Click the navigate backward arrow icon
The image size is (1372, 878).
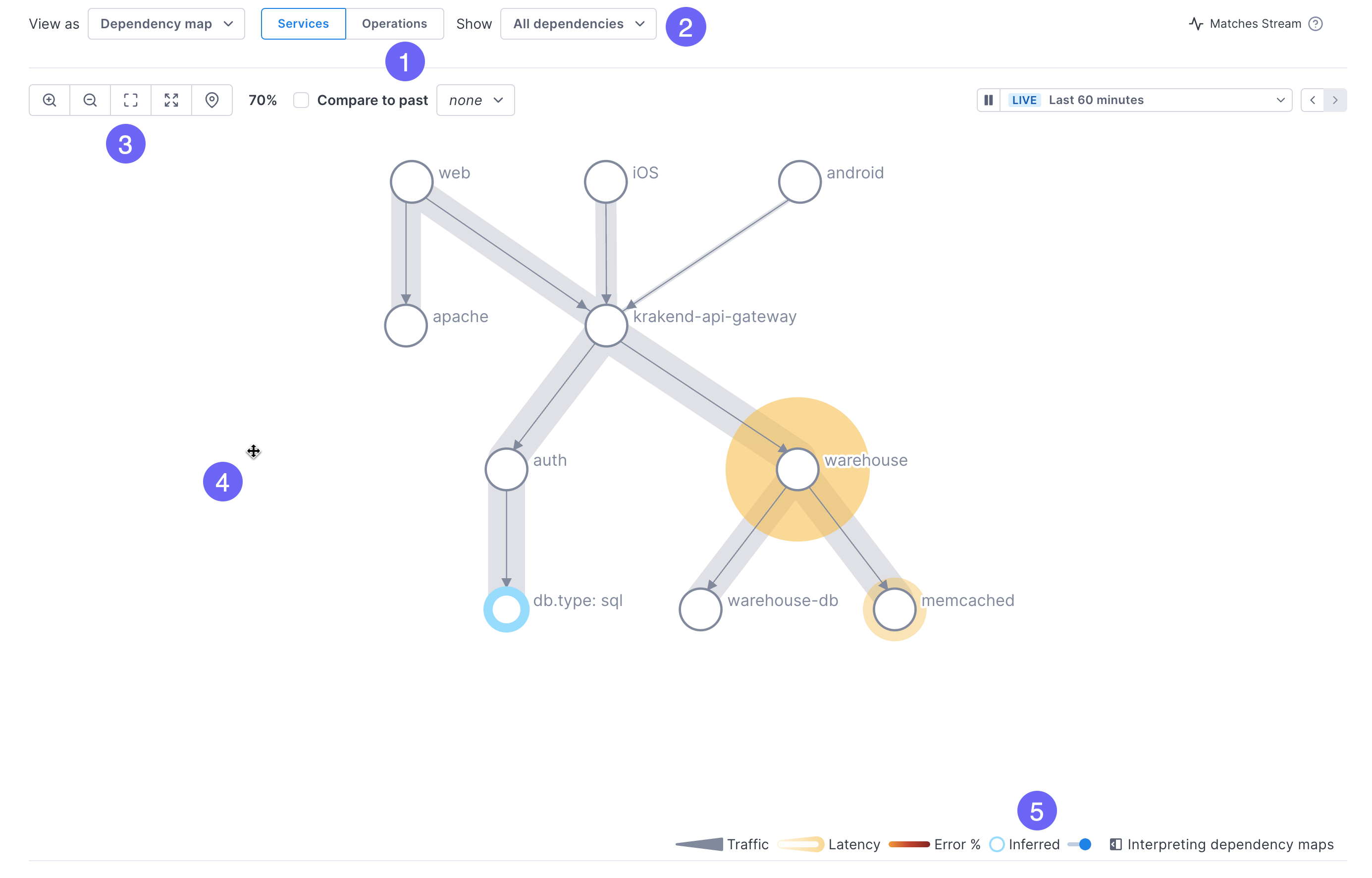click(x=1313, y=100)
